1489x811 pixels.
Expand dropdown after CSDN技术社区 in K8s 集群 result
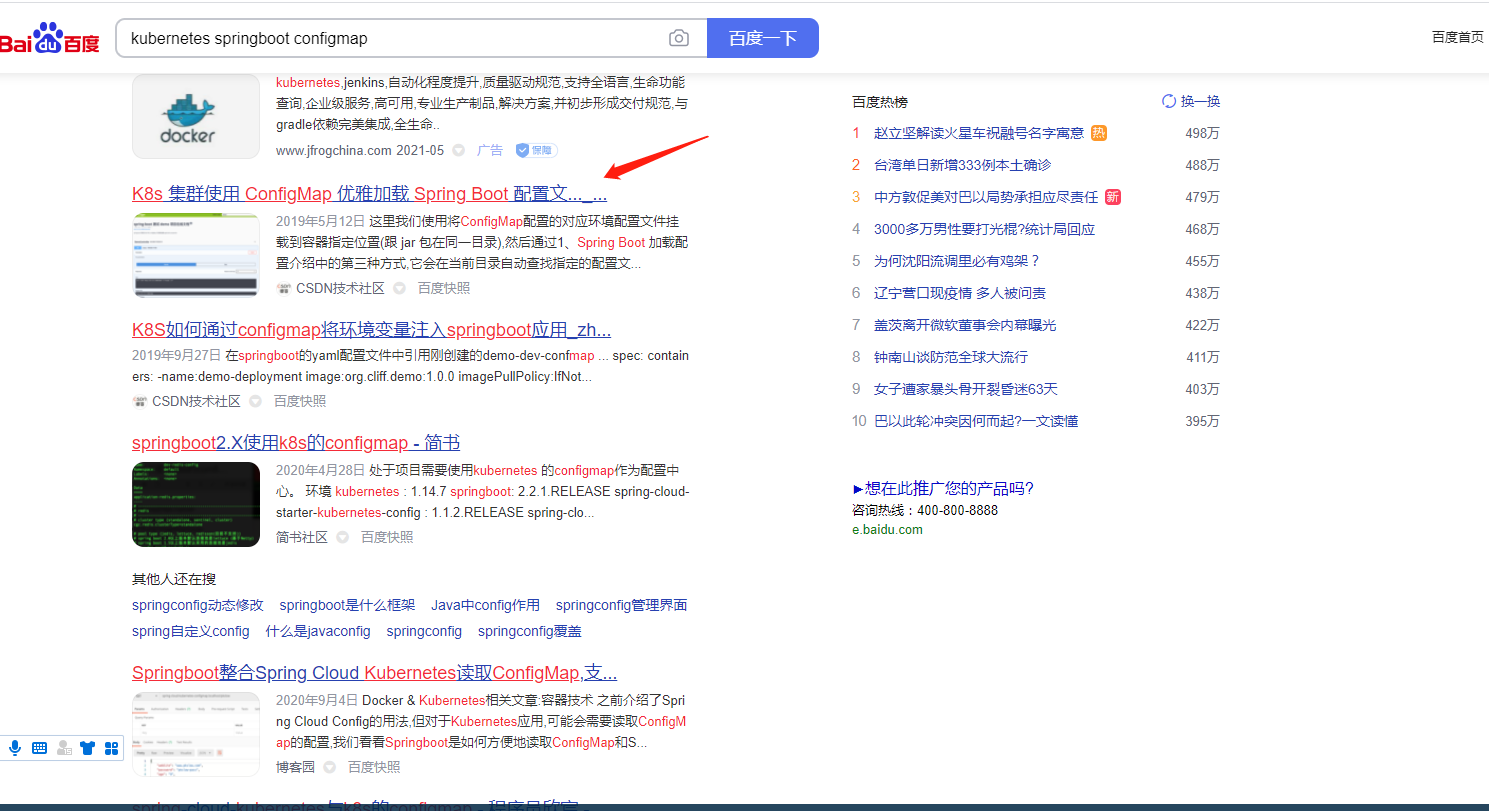coord(399,288)
